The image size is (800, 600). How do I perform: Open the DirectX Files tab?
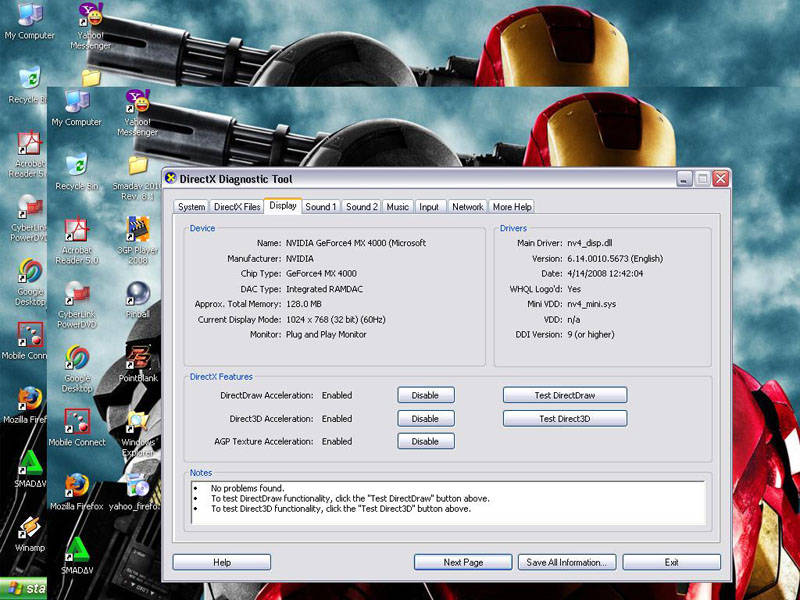[237, 207]
